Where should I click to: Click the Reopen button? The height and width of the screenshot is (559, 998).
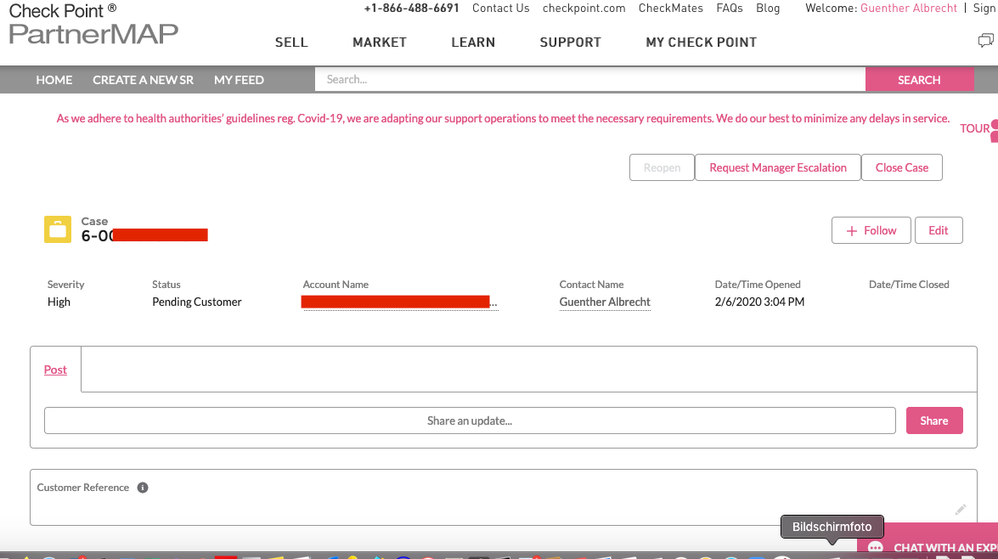tap(662, 167)
